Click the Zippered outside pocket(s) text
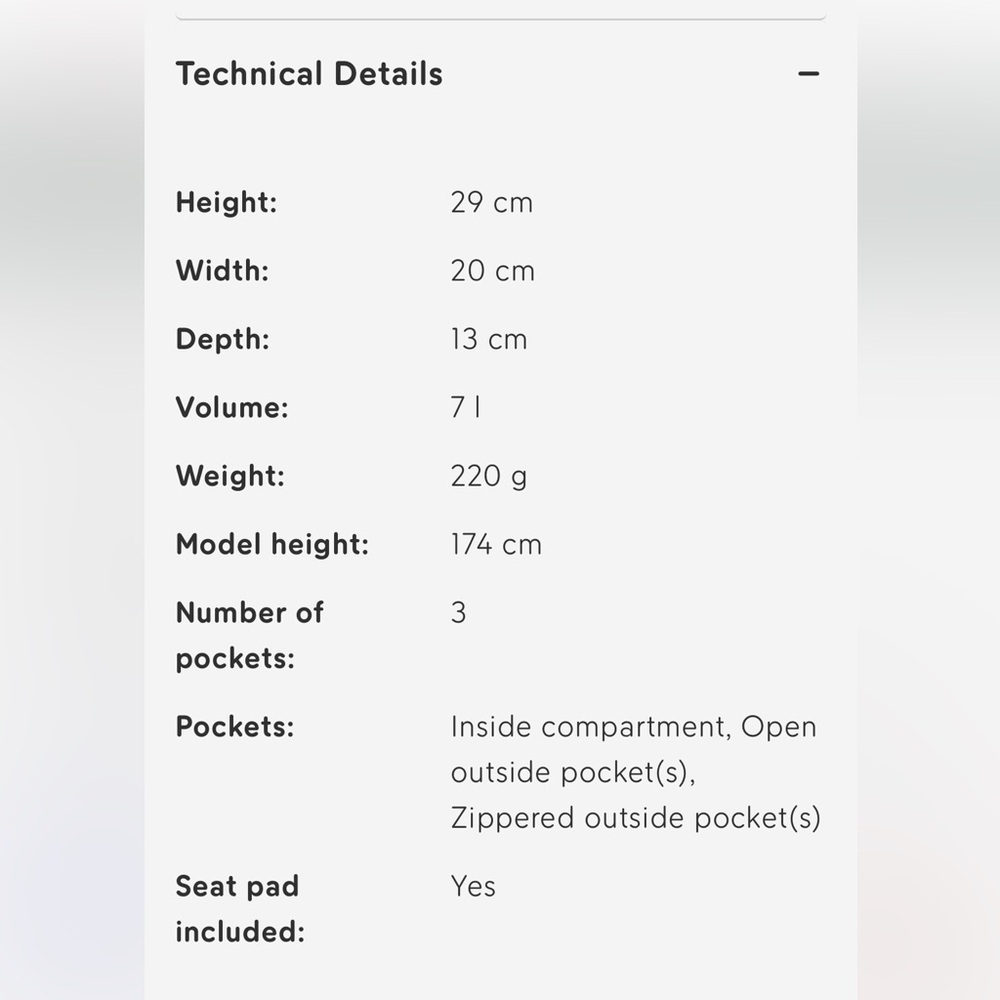This screenshot has height=1000, width=1000. tap(635, 818)
